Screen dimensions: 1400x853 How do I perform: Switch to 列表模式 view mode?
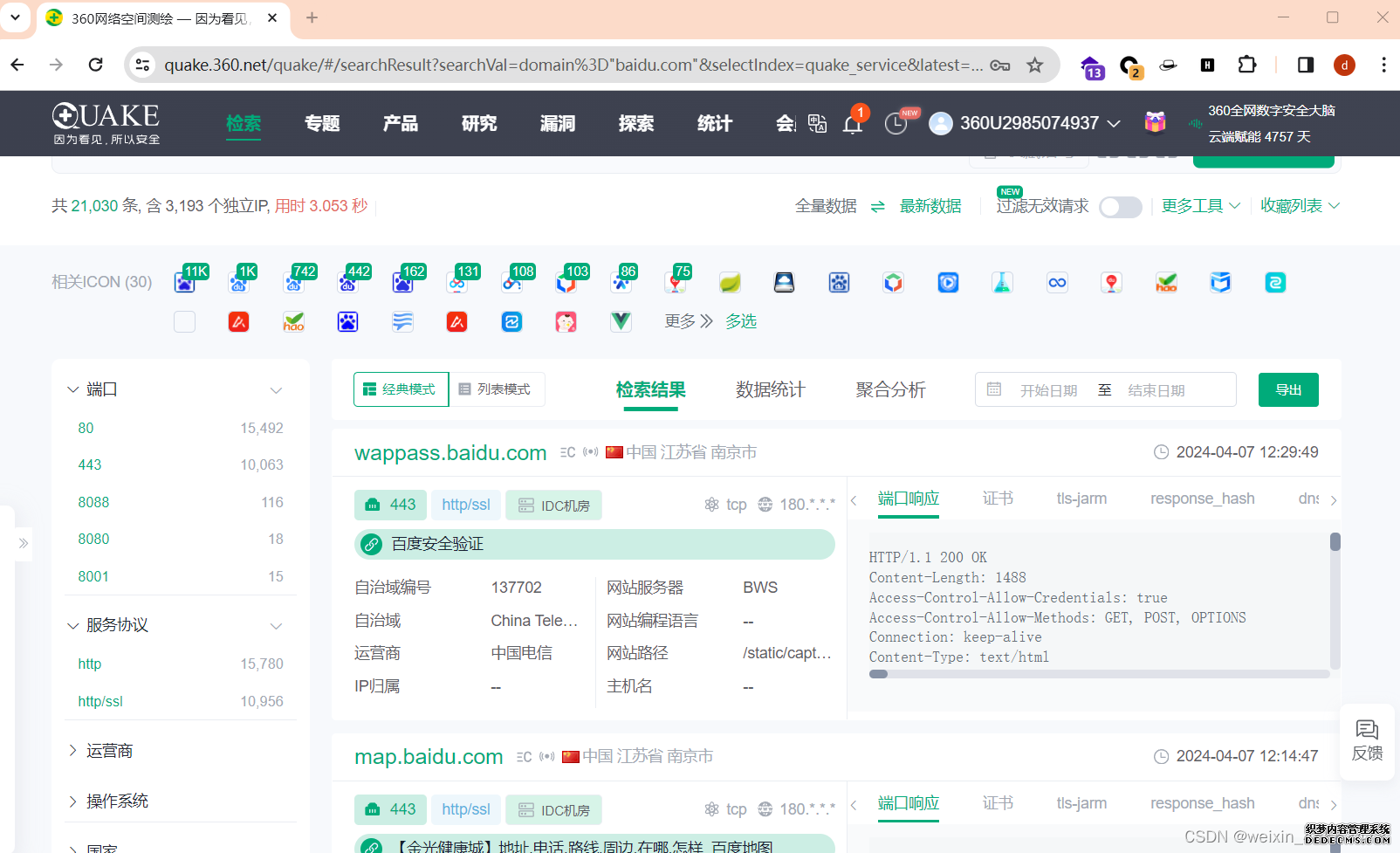click(496, 389)
